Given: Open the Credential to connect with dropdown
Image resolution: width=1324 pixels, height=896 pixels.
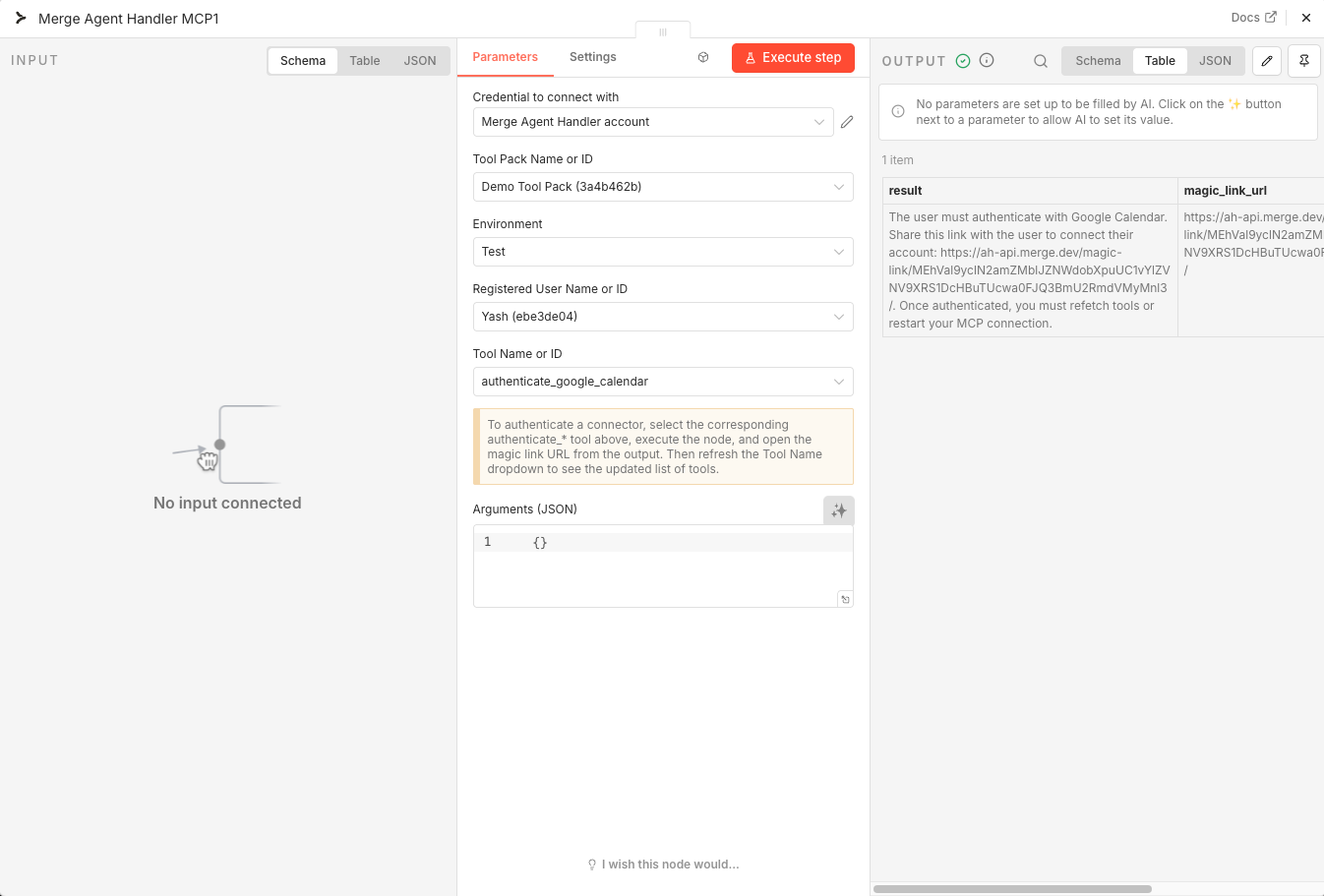Looking at the screenshot, I should tap(653, 122).
